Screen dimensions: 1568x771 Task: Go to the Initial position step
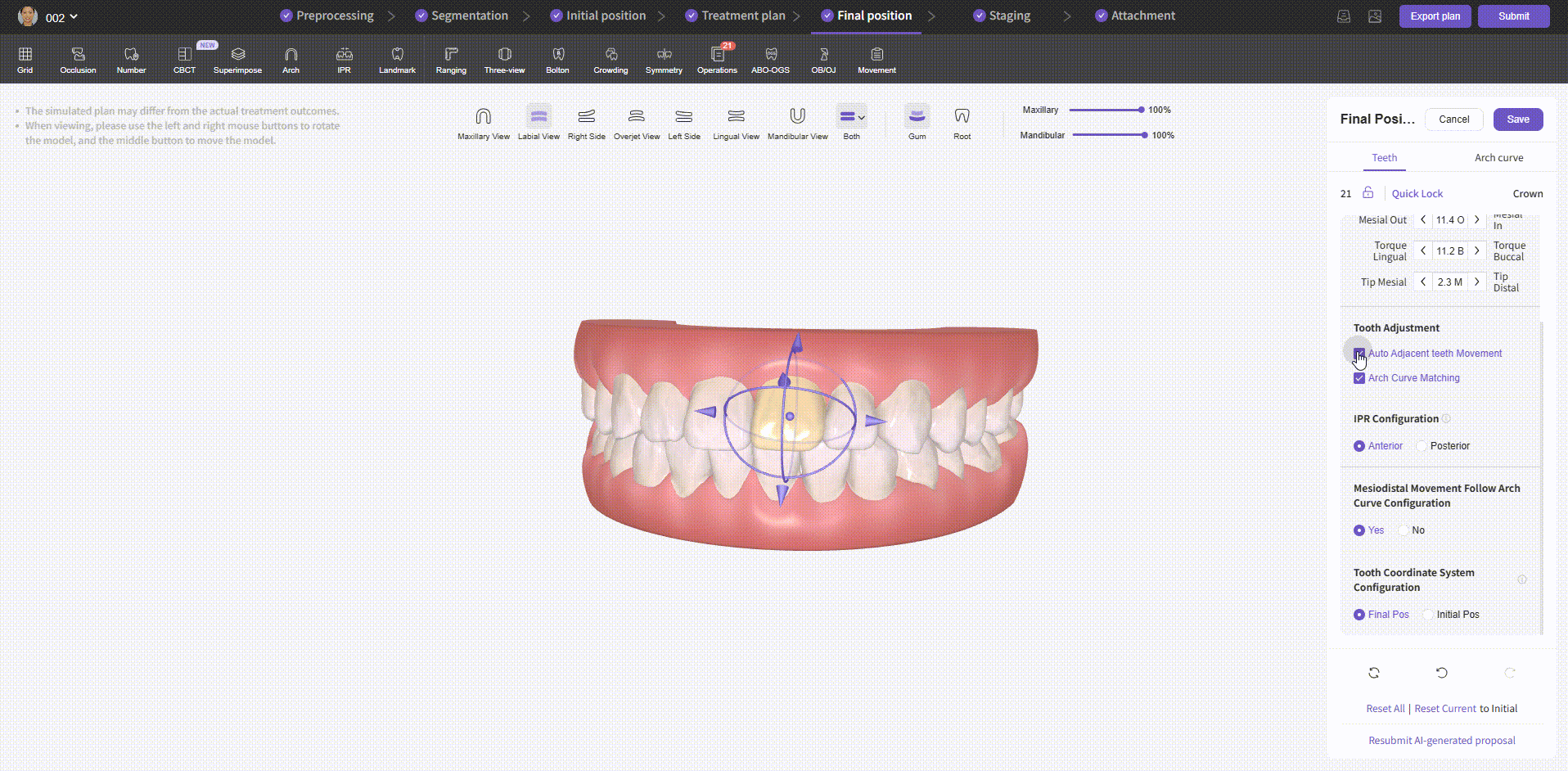(x=597, y=16)
